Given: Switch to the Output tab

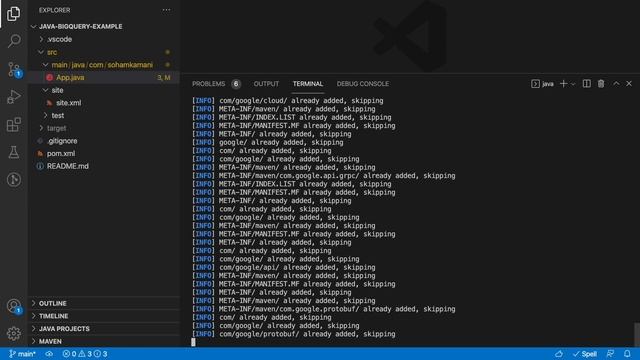Looking at the screenshot, I should pos(266,84).
